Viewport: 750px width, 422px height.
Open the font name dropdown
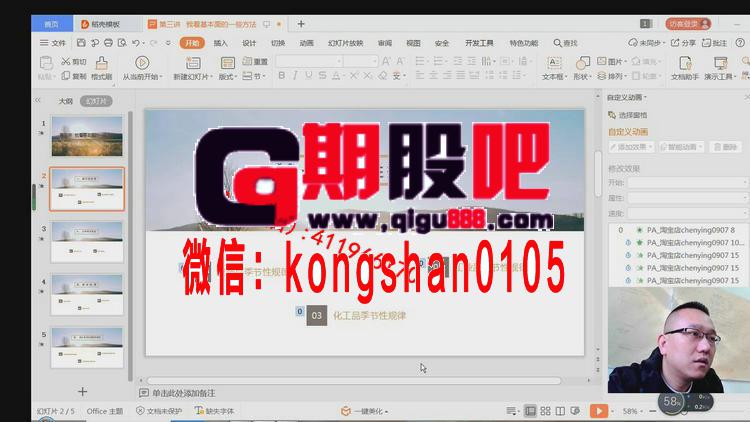click(339, 61)
